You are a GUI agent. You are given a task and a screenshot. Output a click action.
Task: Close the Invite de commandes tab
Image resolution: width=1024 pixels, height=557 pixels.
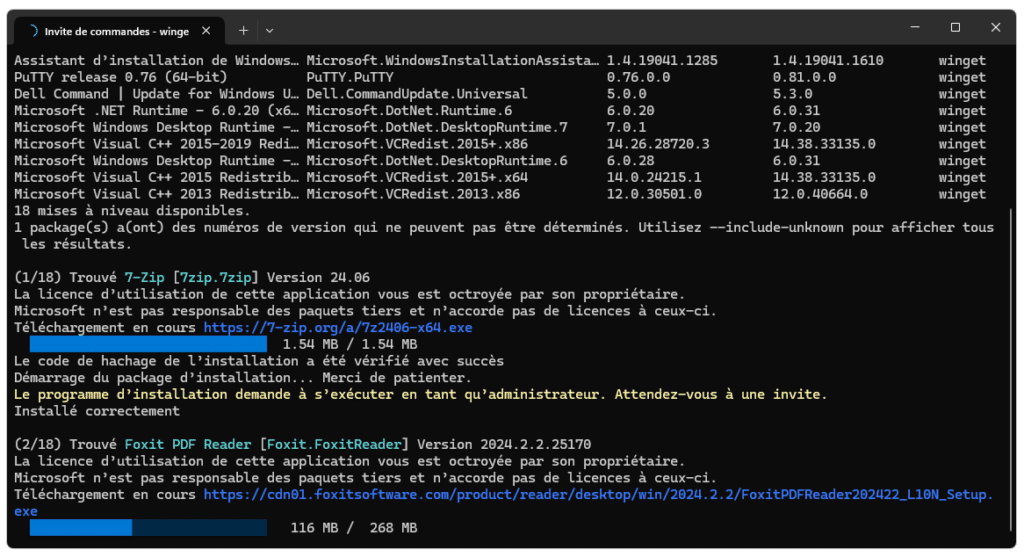(207, 31)
